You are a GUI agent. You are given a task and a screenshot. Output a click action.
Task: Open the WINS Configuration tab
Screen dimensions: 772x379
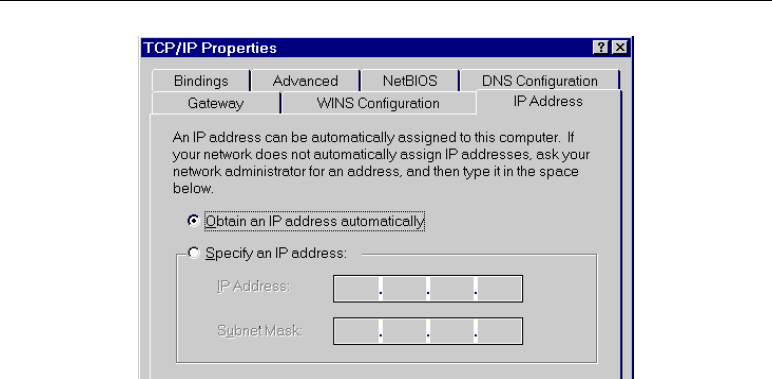[x=378, y=103]
